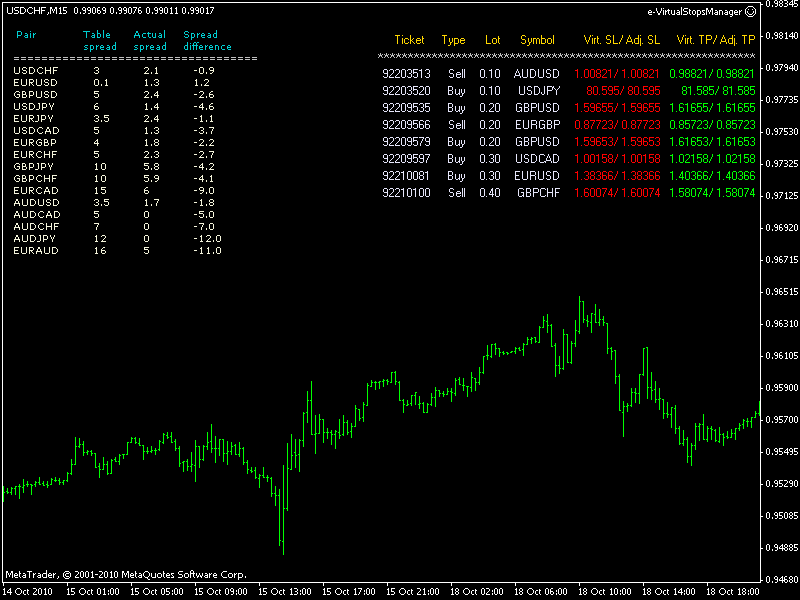Click the EURGBP pair in spread table
Viewport: 800px width, 600px height.
click(x=35, y=142)
